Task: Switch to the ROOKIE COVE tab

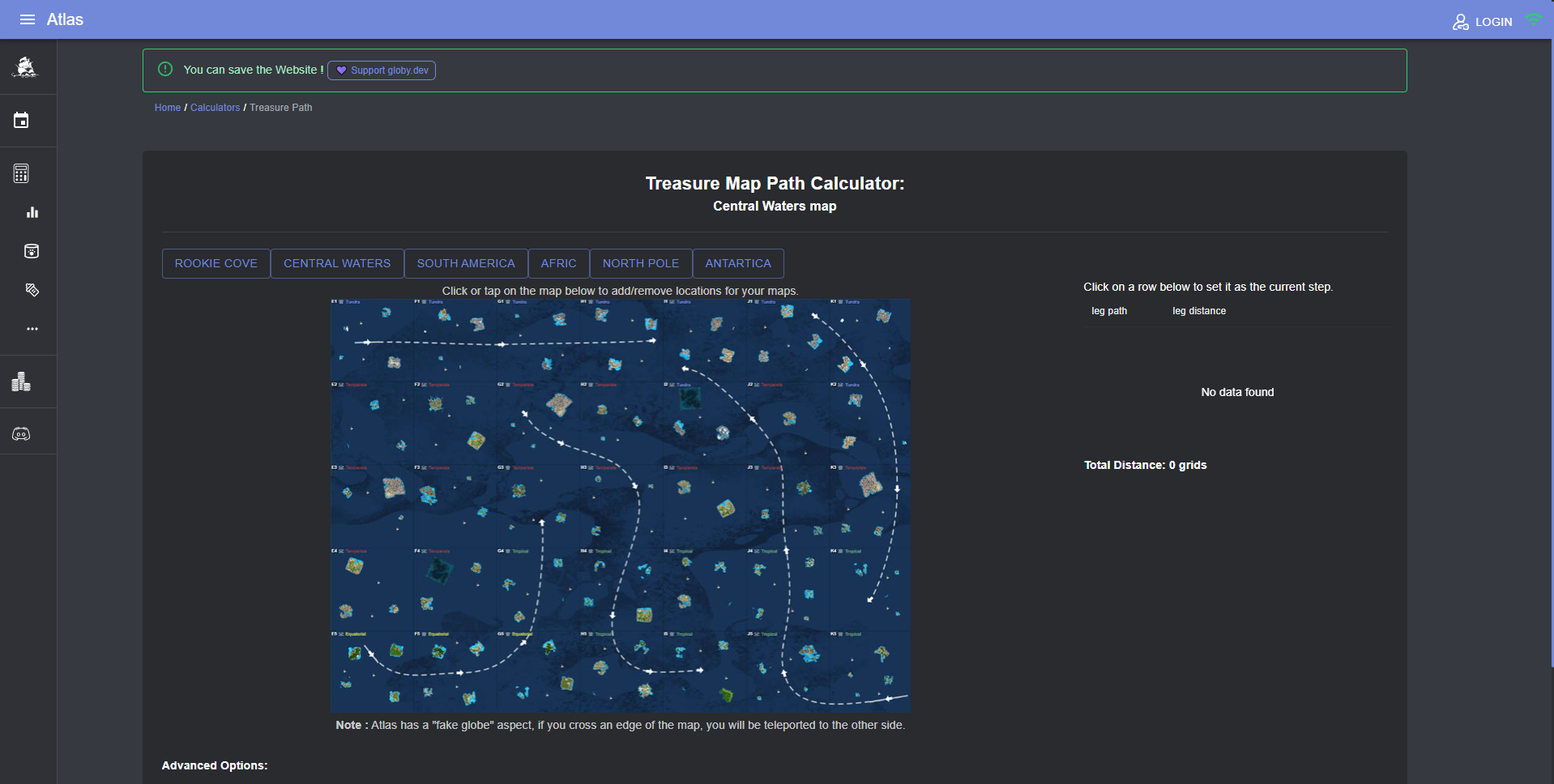Action: [x=216, y=263]
